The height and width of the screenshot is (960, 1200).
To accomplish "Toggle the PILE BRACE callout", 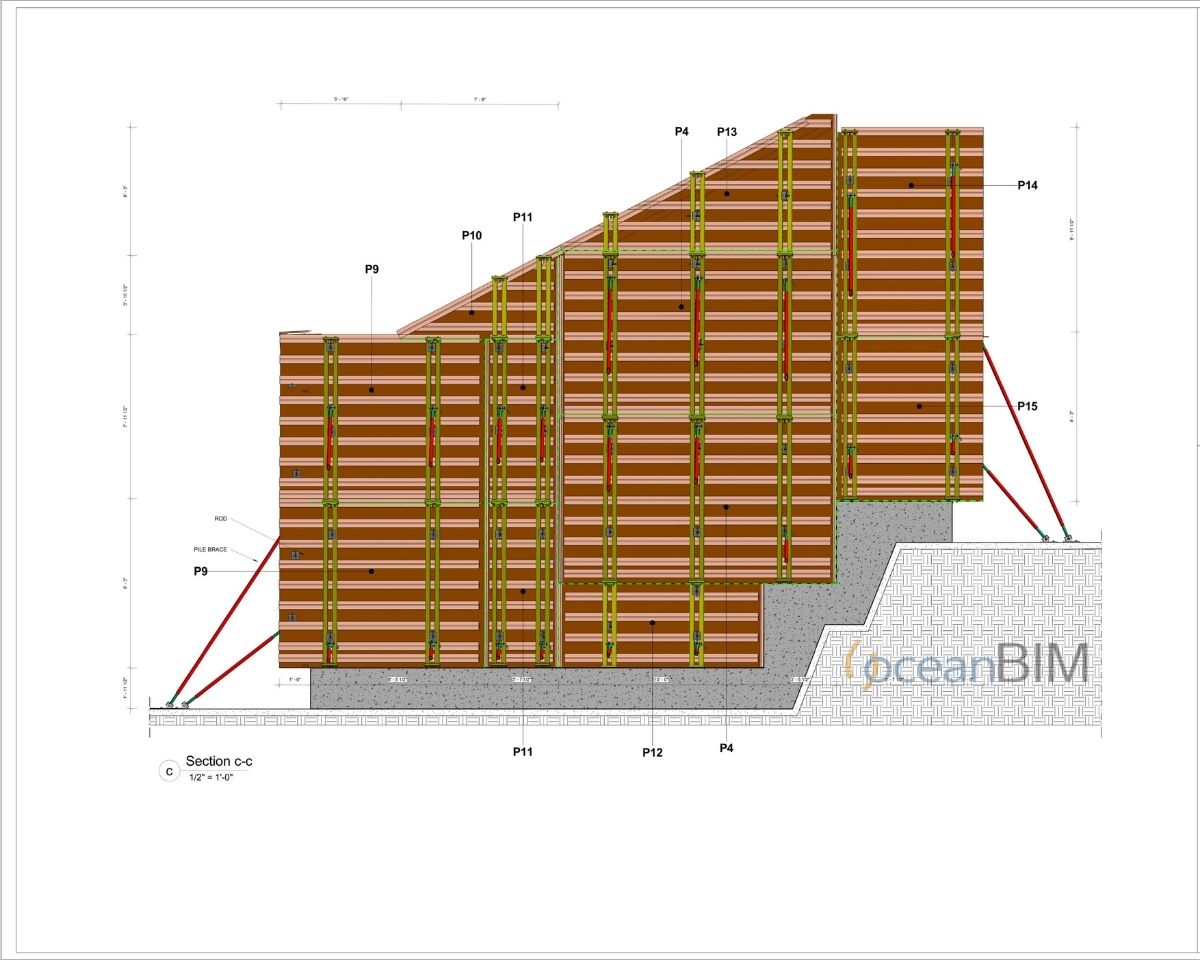I will pos(212,548).
